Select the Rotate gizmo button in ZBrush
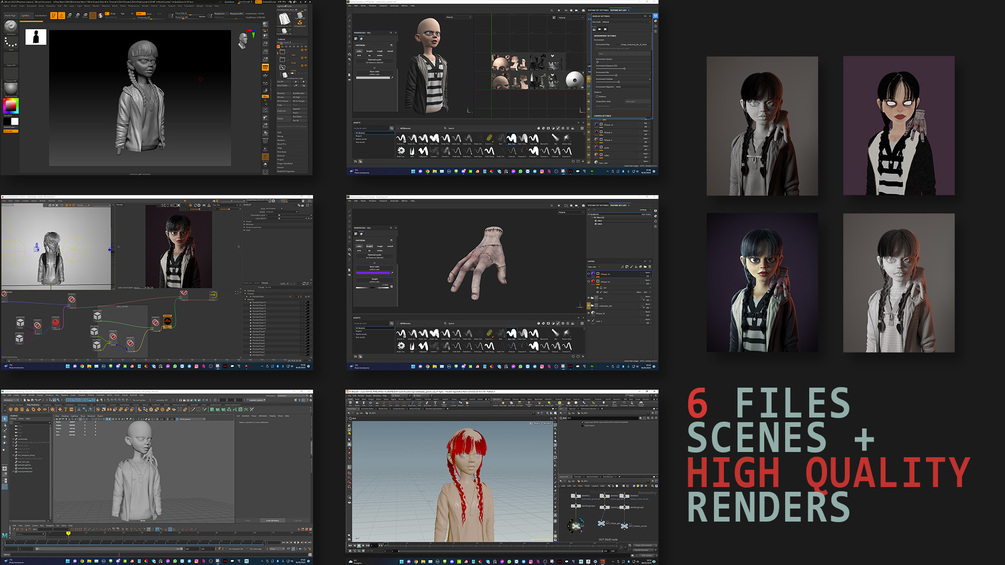The image size is (1005, 565). pos(85,15)
